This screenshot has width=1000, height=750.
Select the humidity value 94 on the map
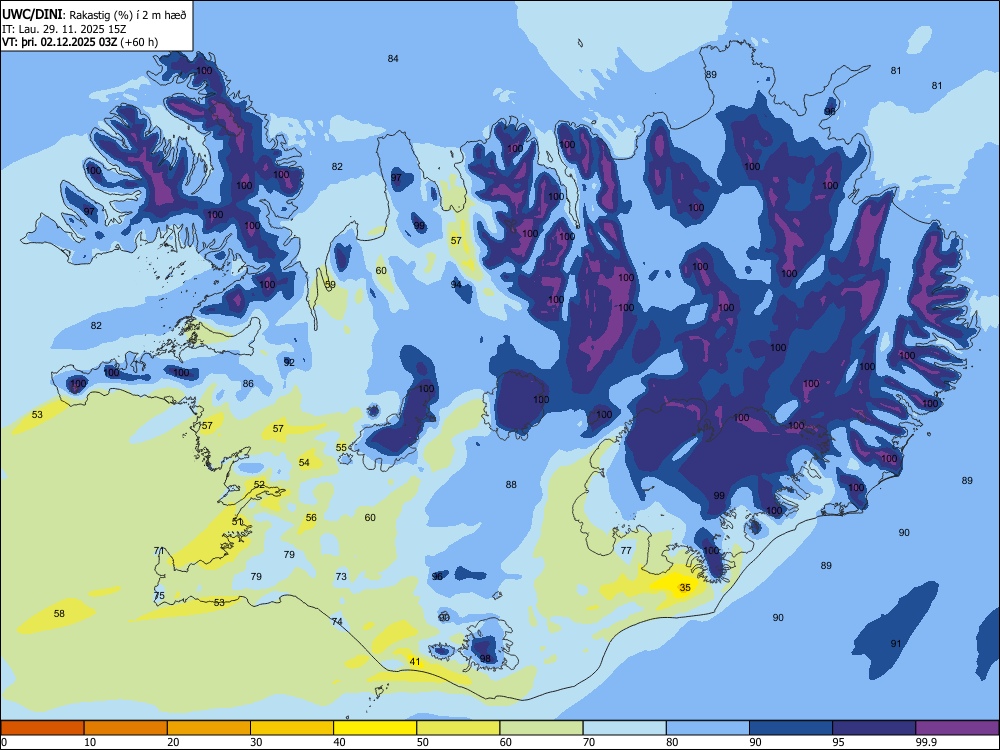click(x=456, y=284)
